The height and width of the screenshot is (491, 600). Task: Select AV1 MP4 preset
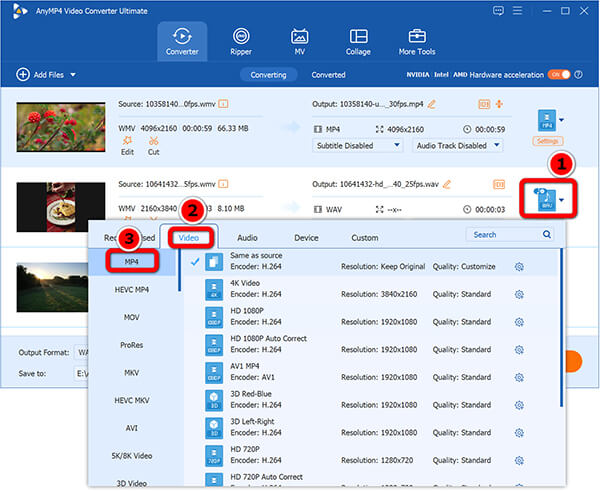point(371,372)
